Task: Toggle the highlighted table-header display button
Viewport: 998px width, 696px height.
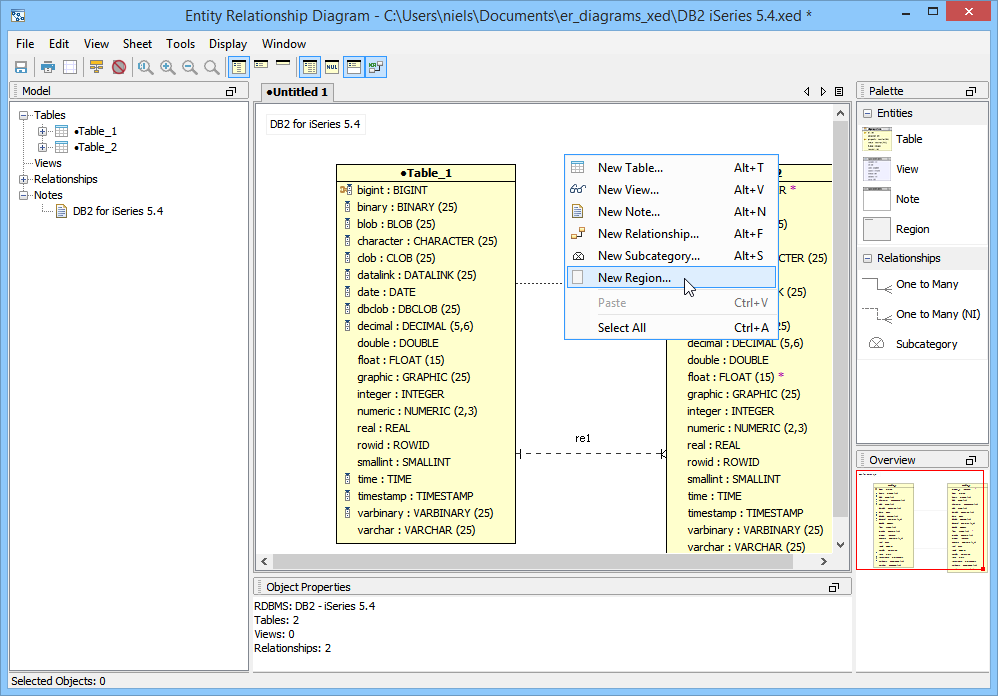Action: tap(355, 67)
